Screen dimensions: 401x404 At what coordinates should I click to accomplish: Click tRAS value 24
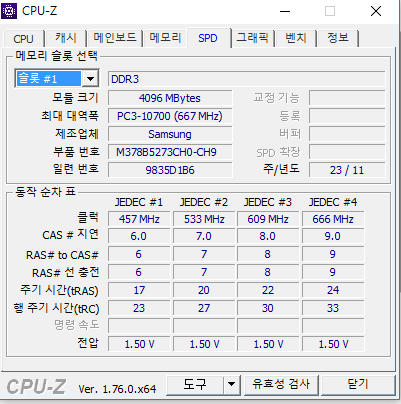coord(333,290)
